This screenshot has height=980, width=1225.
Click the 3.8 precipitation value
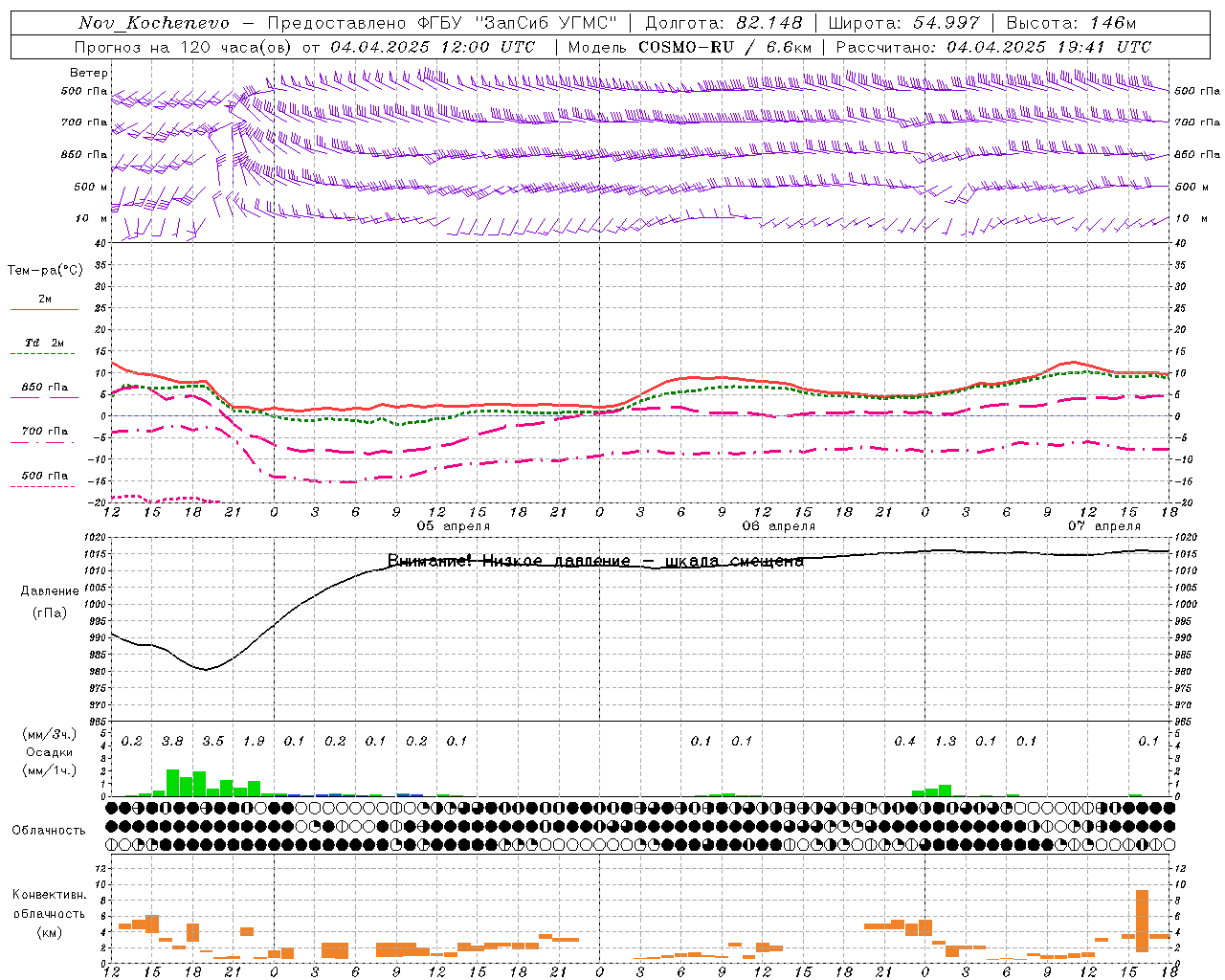(x=172, y=742)
